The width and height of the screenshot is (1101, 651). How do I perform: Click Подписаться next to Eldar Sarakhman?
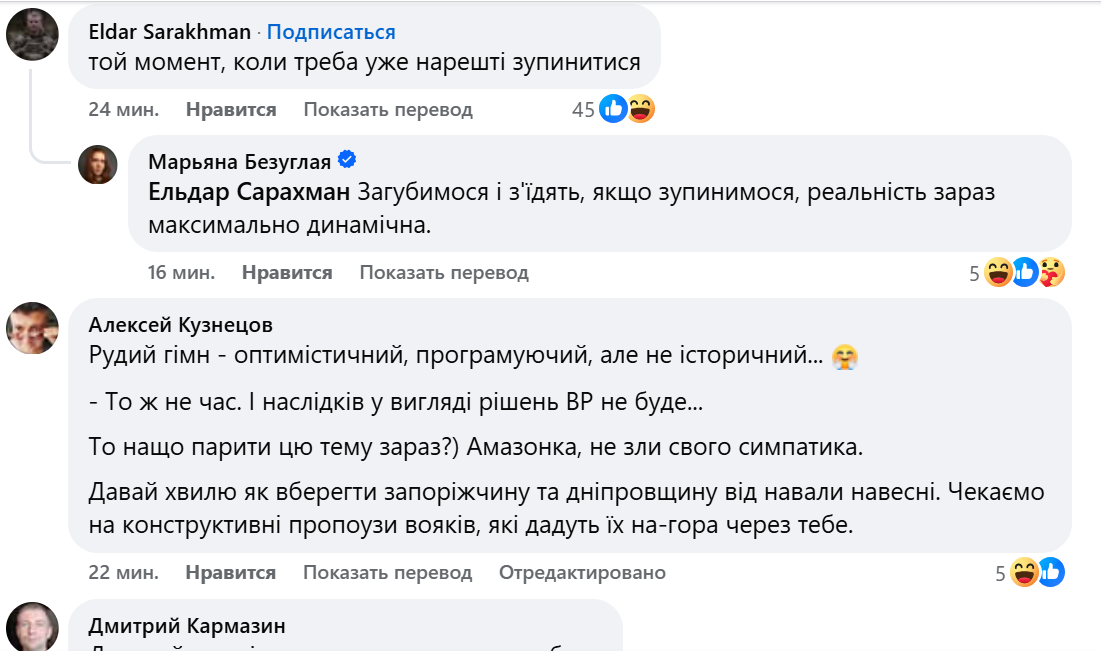click(x=331, y=33)
